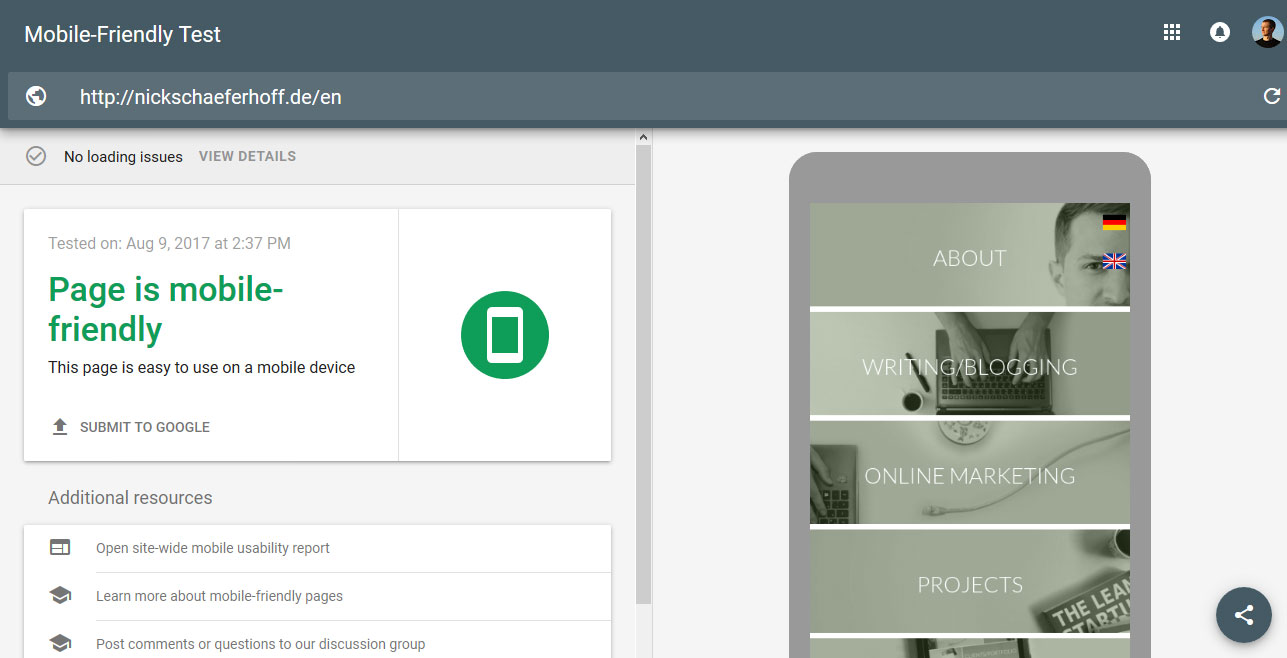Click graduation cap icon beside Post comments
Image resolution: width=1287 pixels, height=658 pixels.
(60, 643)
